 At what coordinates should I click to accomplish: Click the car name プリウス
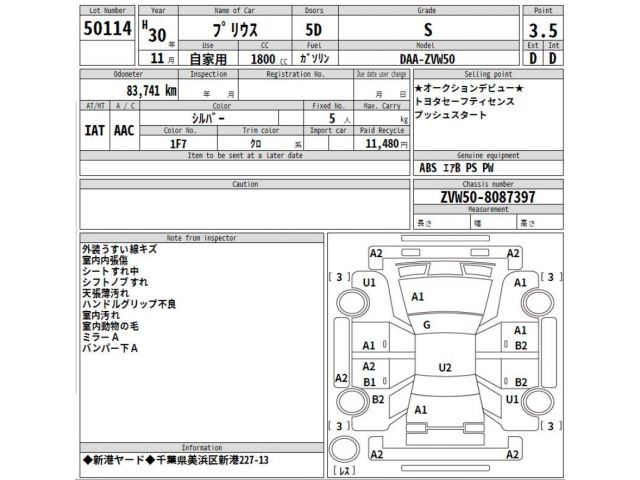235,29
